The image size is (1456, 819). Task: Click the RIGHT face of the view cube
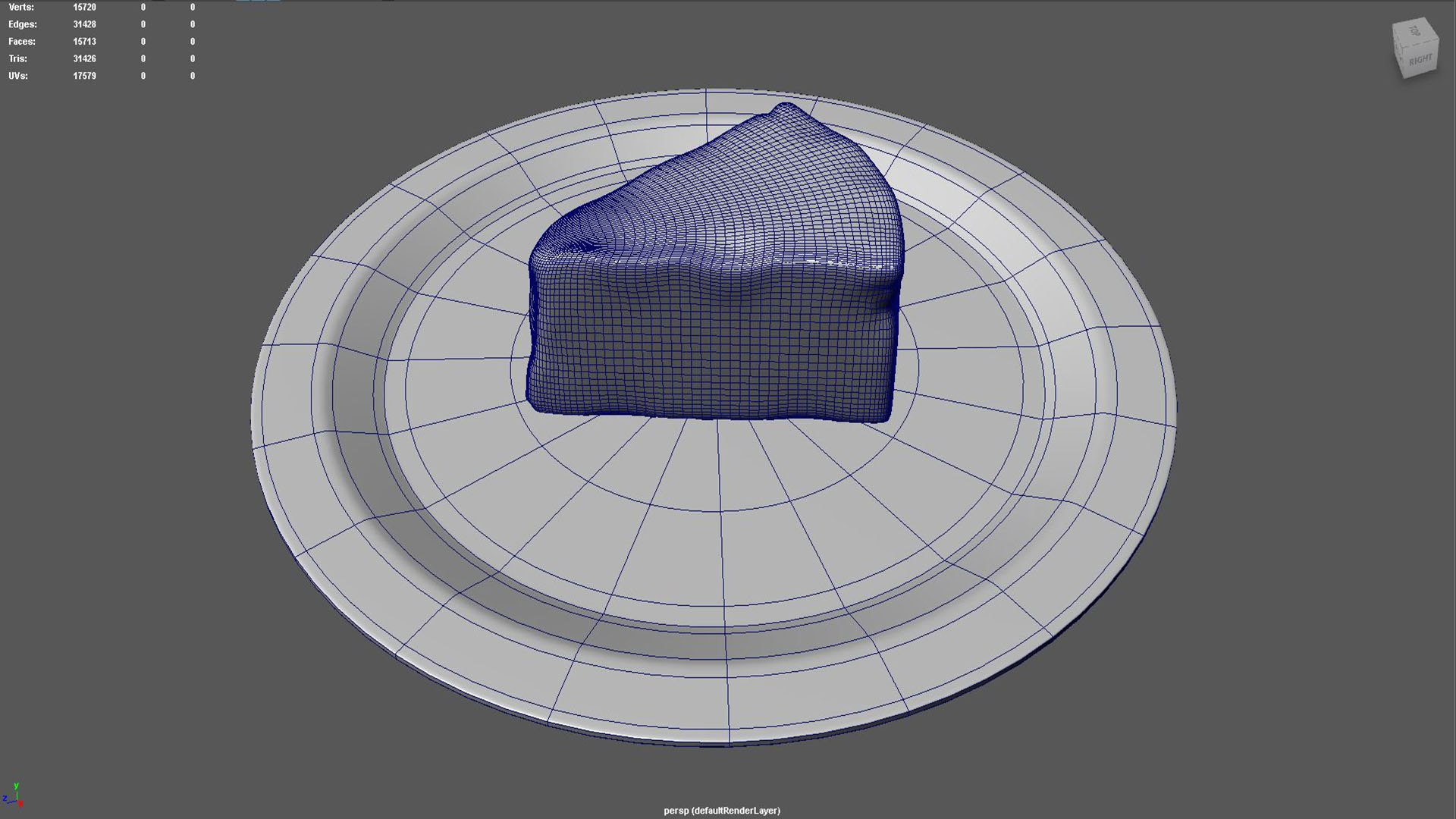click(x=1421, y=58)
